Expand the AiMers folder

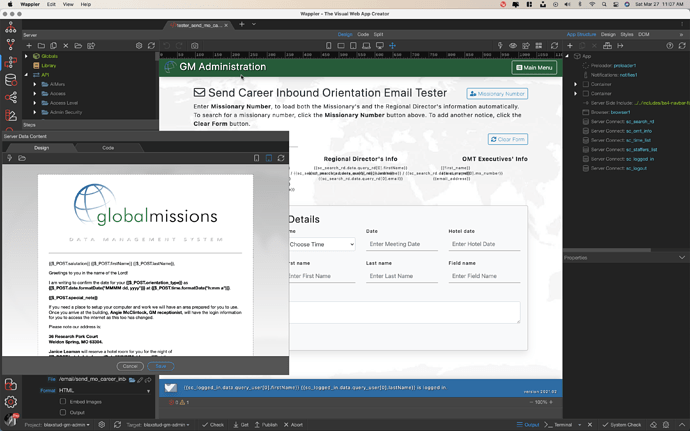coord(35,84)
